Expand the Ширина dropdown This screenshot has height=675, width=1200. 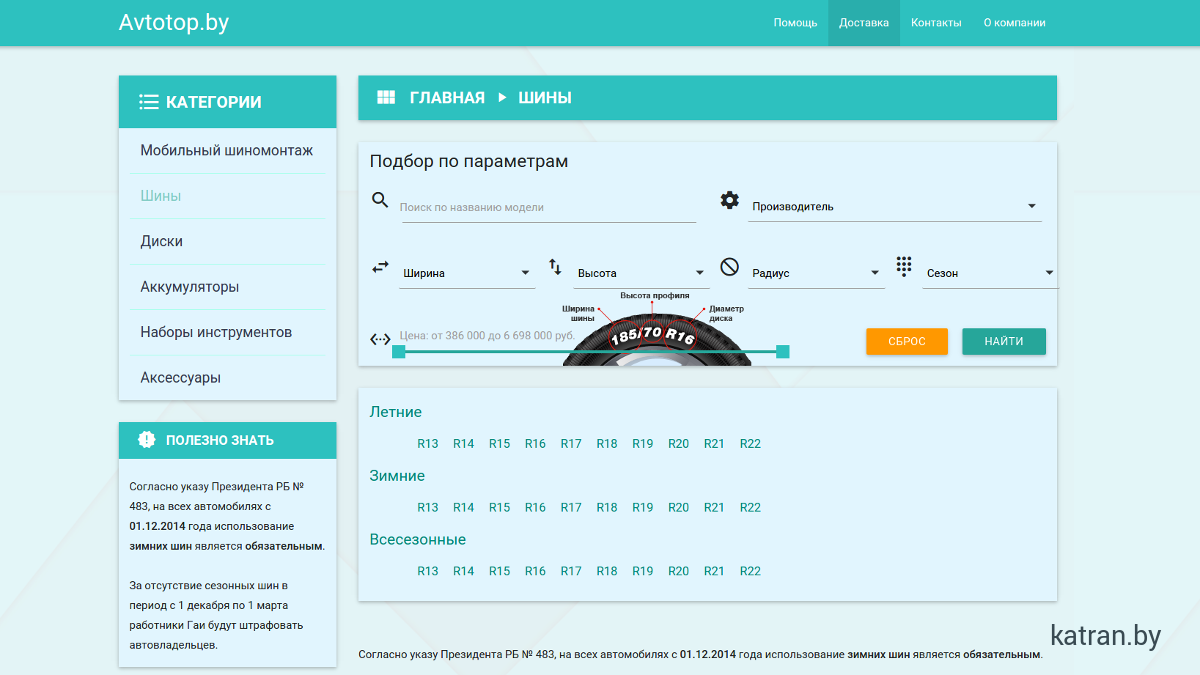[x=467, y=273]
